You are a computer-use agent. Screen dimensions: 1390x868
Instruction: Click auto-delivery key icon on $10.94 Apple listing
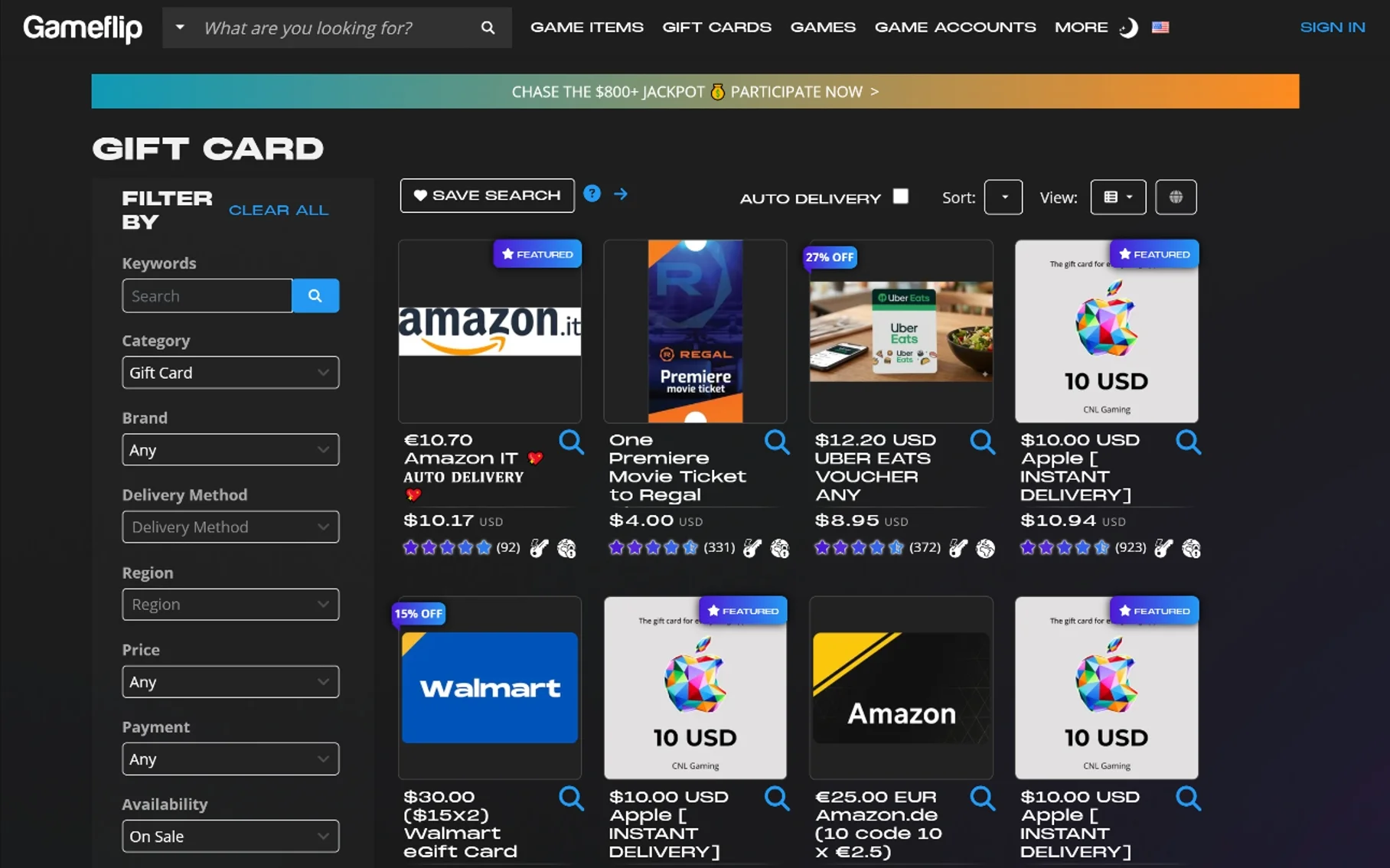point(1163,548)
